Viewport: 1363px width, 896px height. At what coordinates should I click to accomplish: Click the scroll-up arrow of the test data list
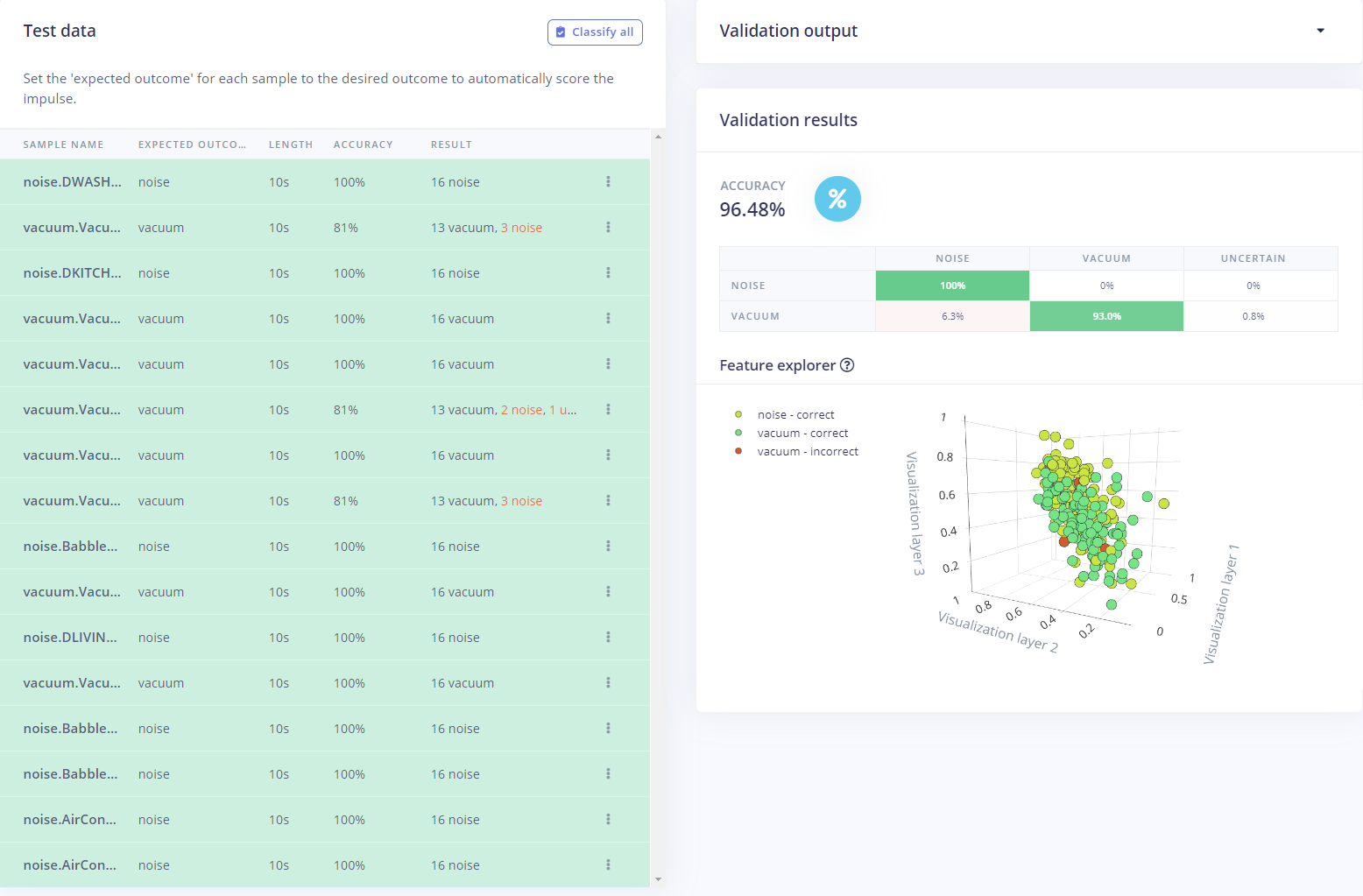658,137
